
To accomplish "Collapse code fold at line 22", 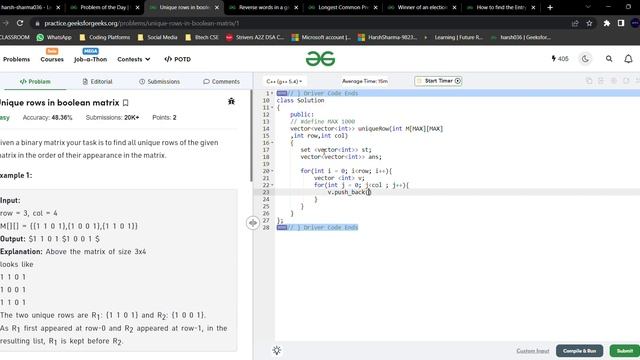I will [x=272, y=185].
